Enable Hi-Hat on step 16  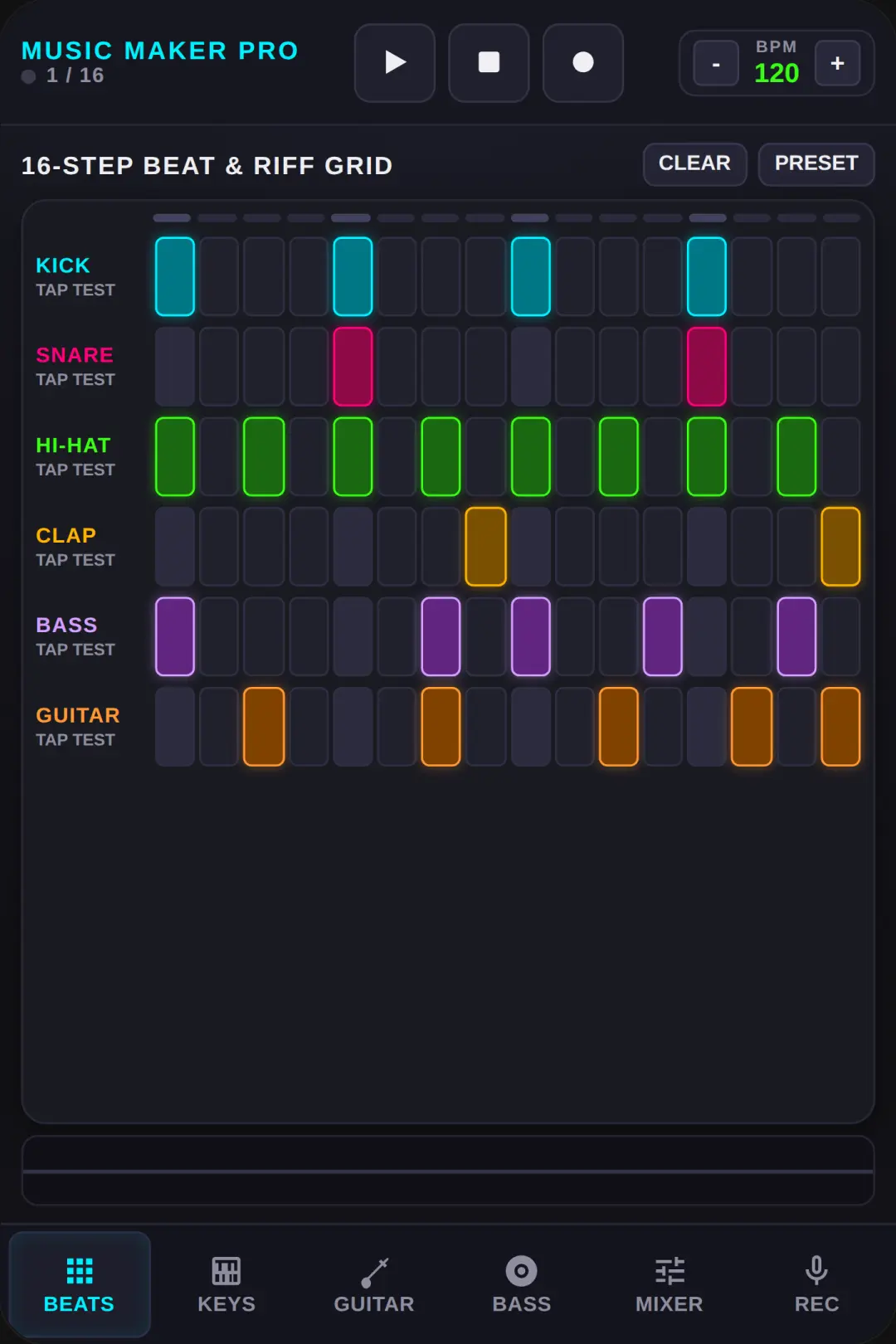point(840,456)
